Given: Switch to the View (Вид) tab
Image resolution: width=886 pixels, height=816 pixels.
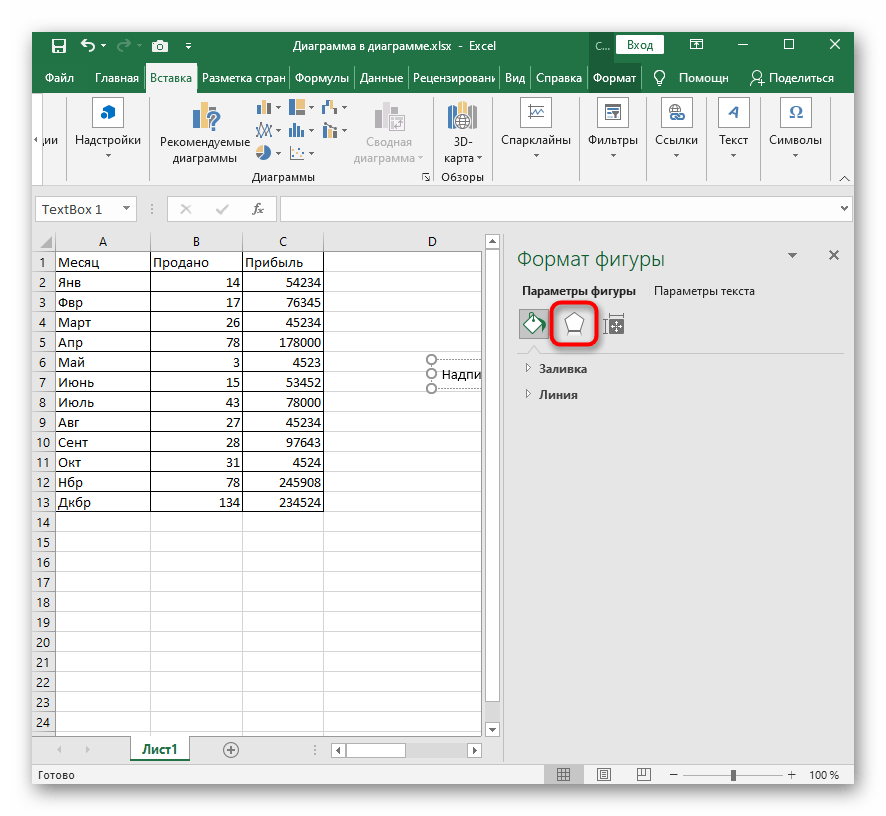Looking at the screenshot, I should [x=515, y=78].
